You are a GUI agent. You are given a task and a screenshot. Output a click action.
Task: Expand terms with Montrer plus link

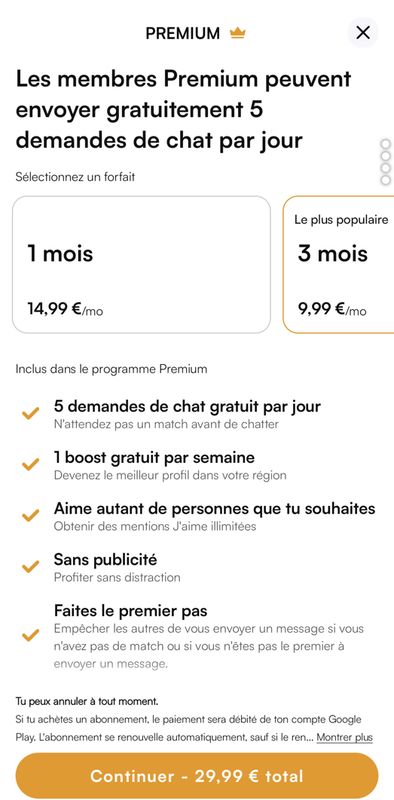tap(344, 737)
